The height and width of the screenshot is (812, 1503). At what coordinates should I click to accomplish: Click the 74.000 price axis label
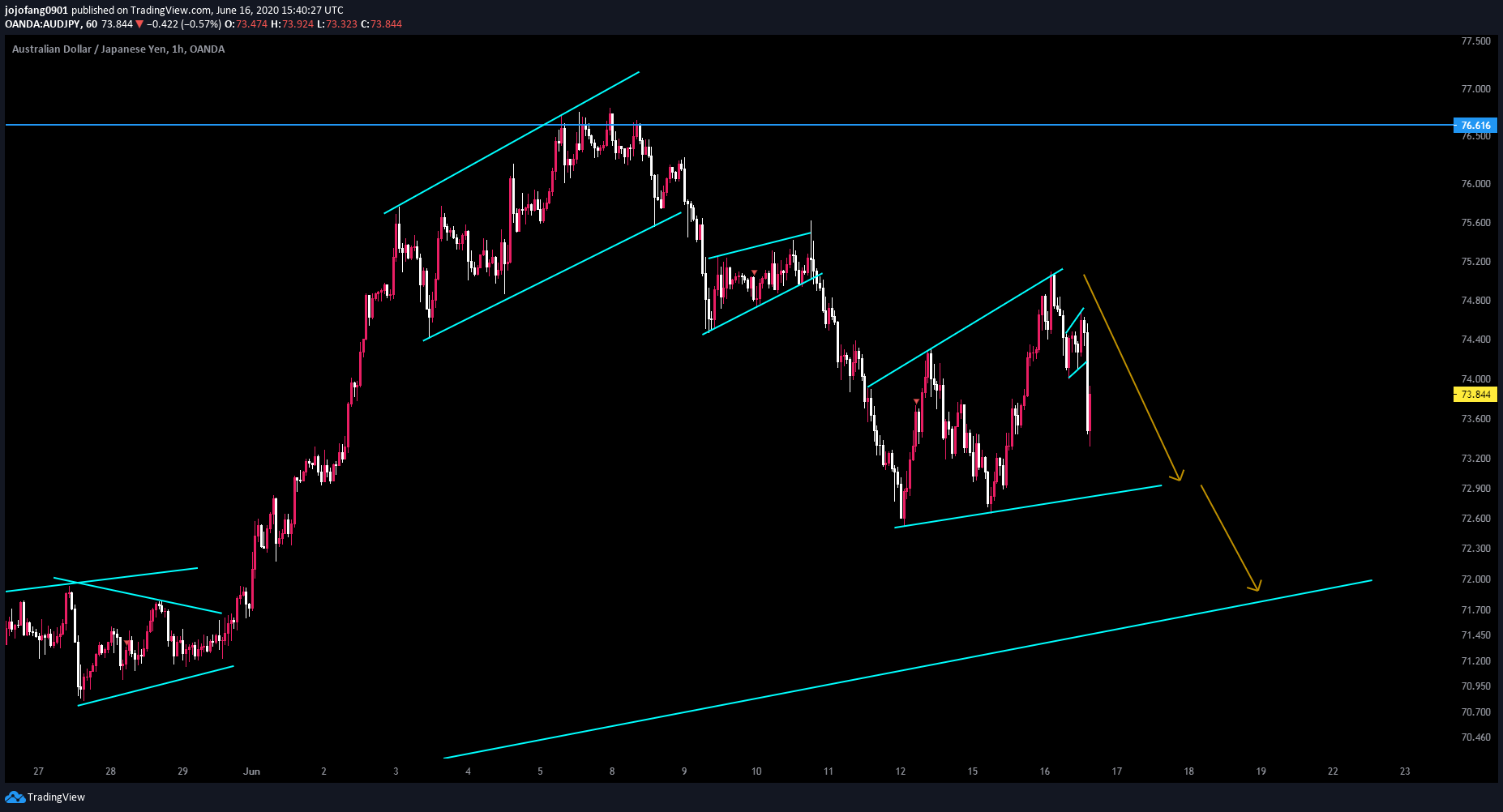1475,379
